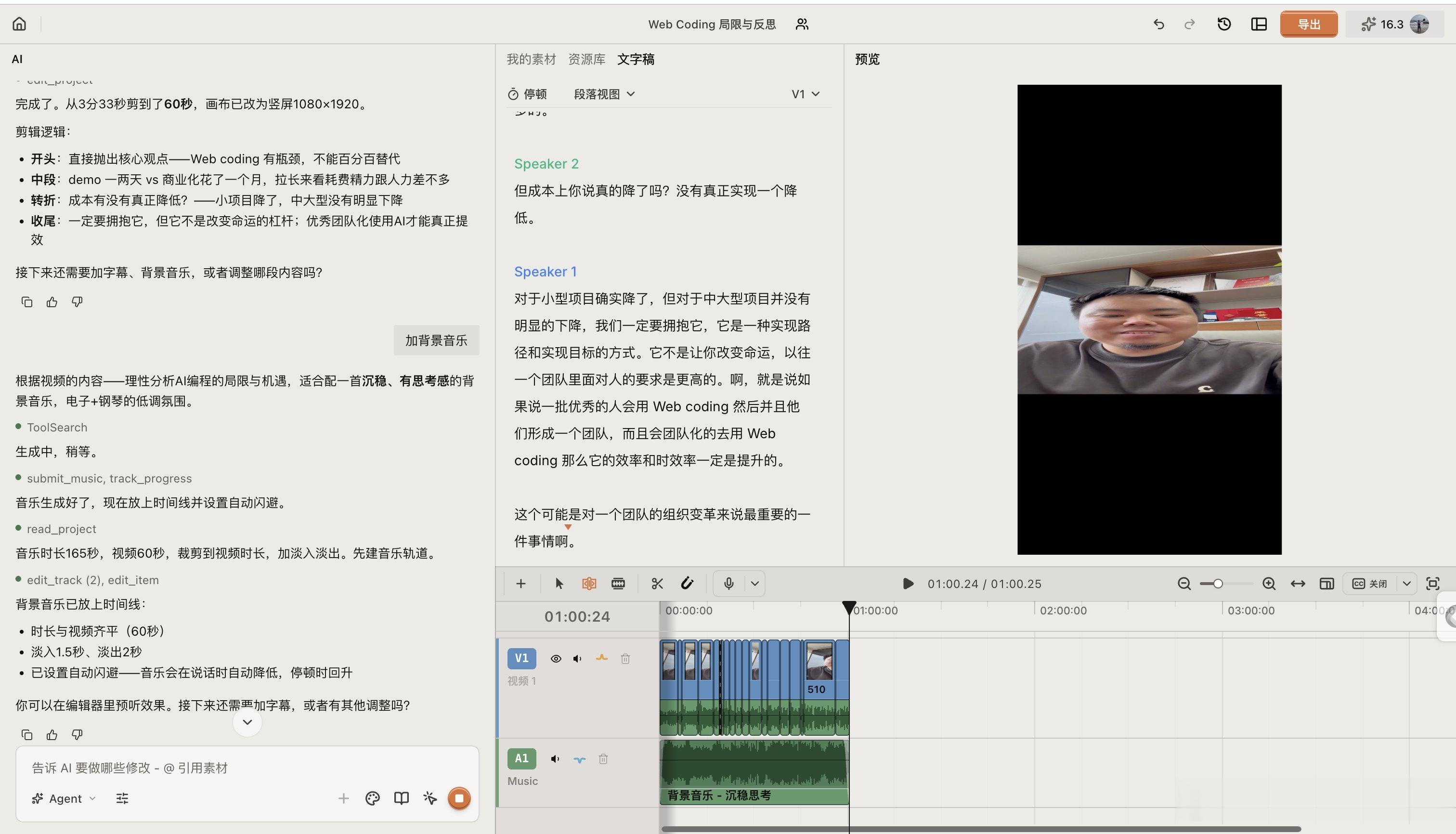Thumbs down the first AI reply

[x=77, y=302]
